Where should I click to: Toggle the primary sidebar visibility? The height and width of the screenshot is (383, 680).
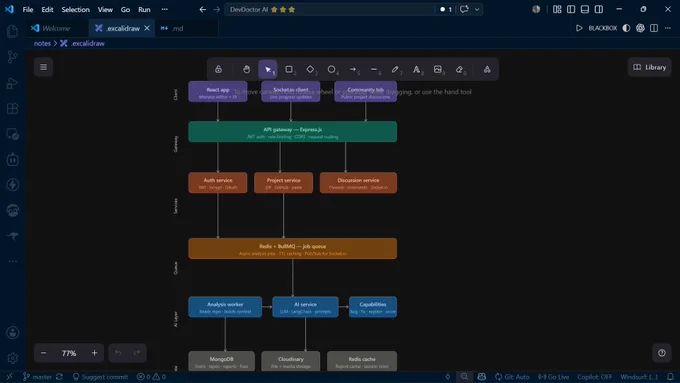571,10
